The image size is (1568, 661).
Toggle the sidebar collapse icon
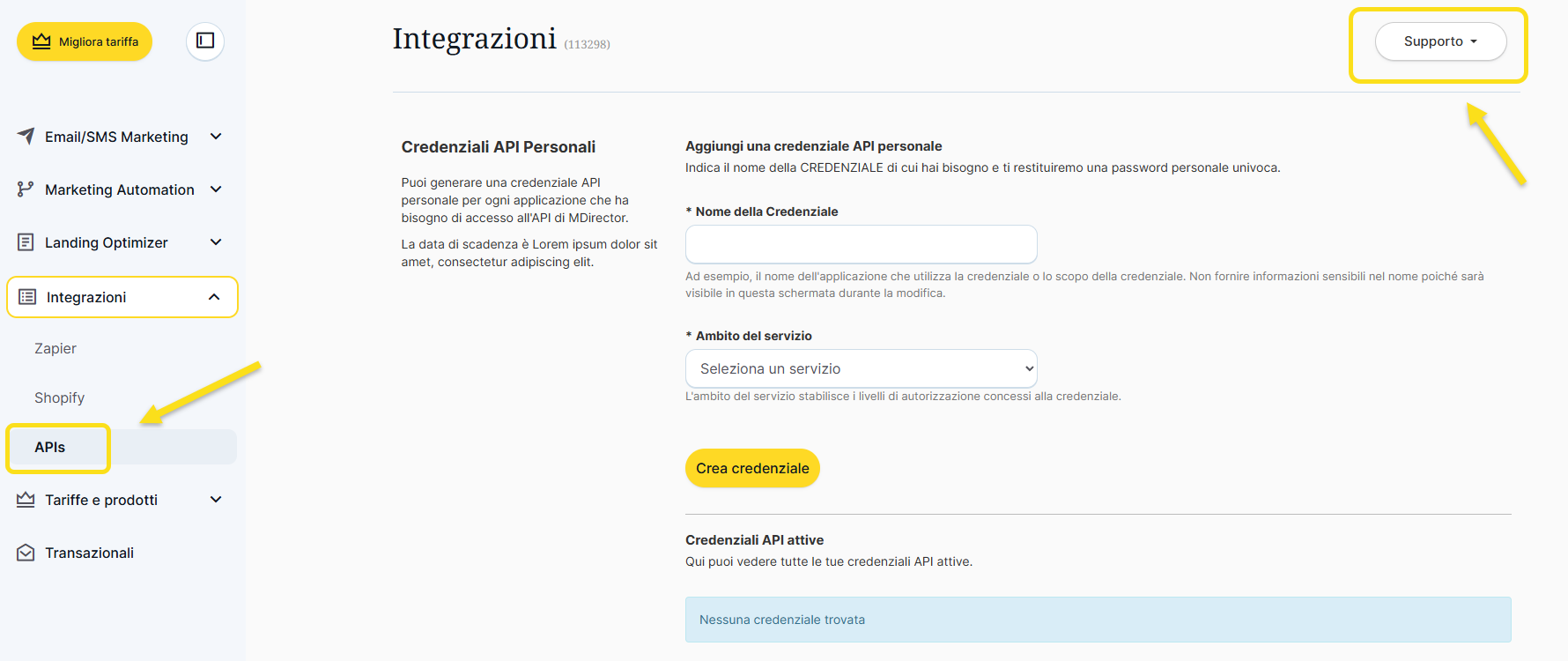pos(205,41)
